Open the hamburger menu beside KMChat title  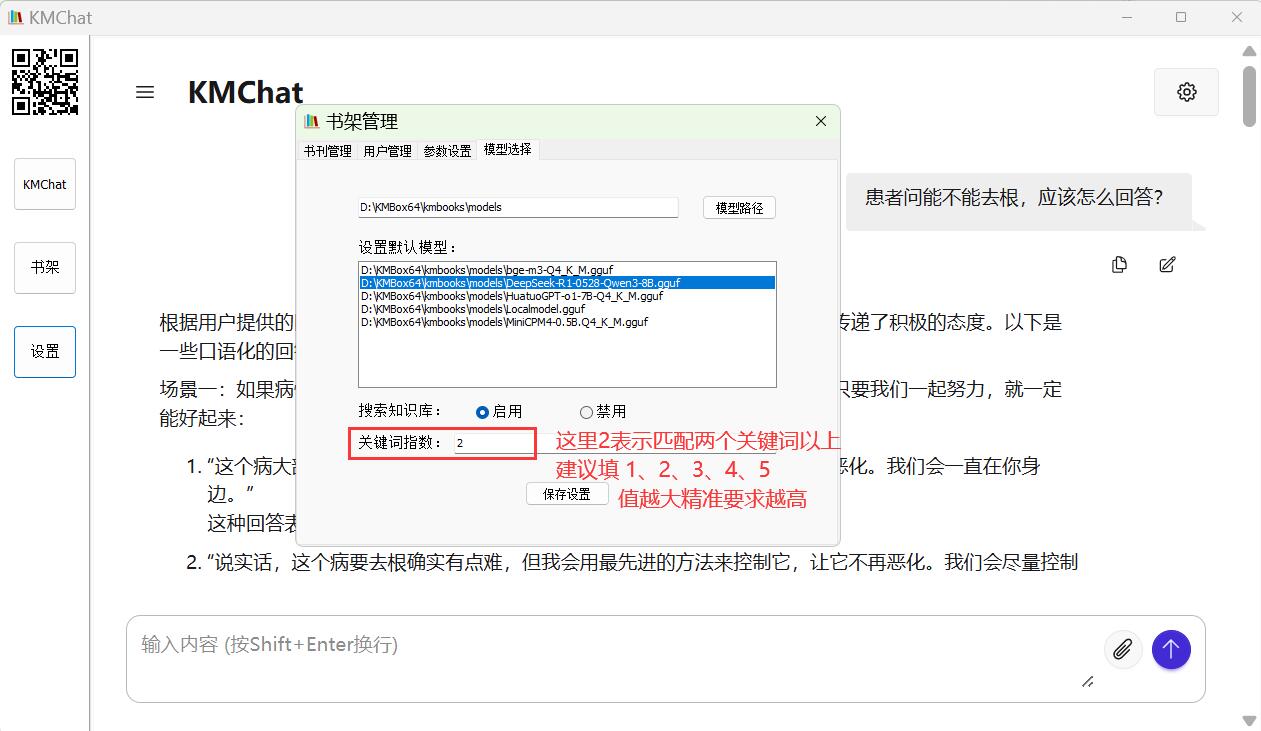[x=145, y=92]
